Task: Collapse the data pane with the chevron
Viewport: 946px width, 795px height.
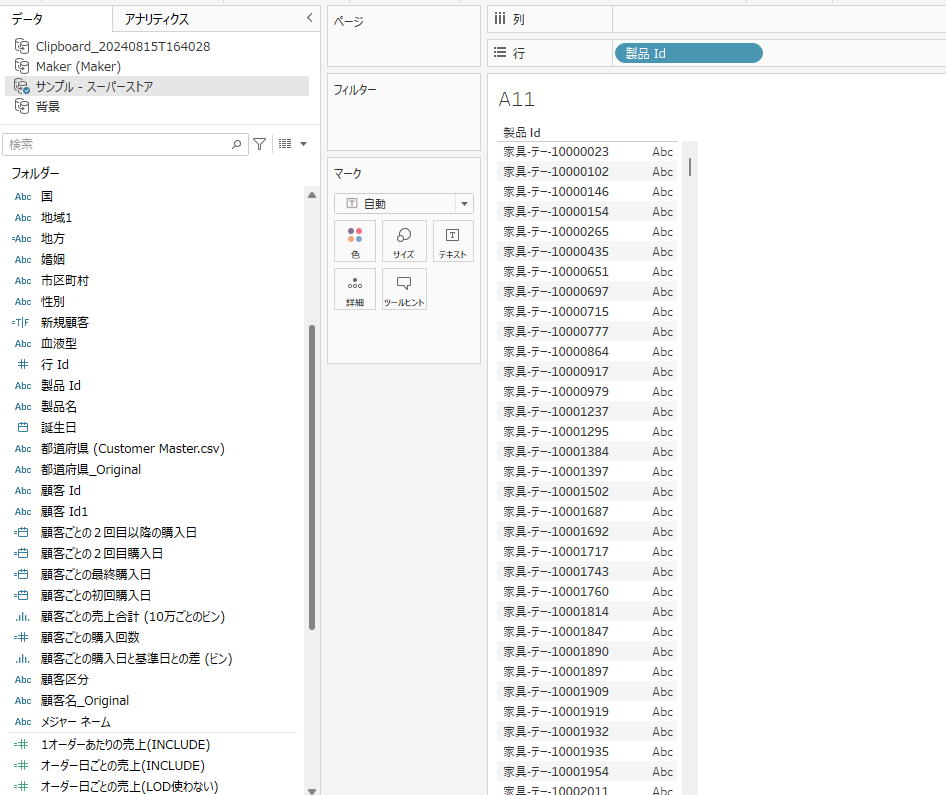Action: coord(310,18)
